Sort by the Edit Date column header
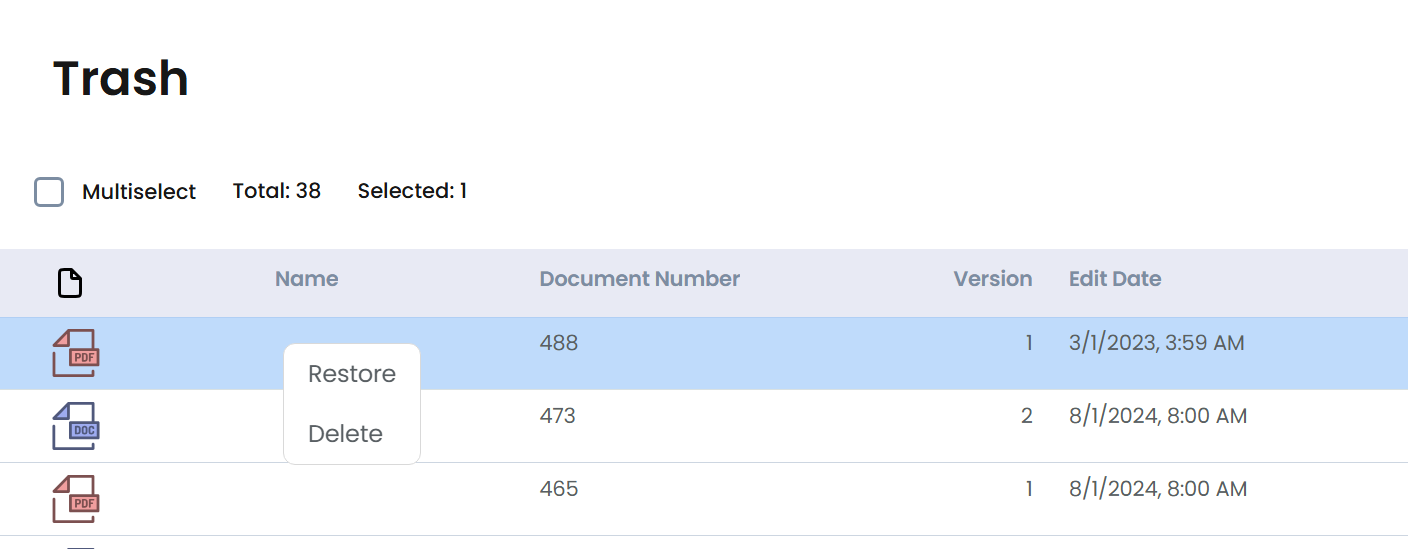 [1115, 279]
